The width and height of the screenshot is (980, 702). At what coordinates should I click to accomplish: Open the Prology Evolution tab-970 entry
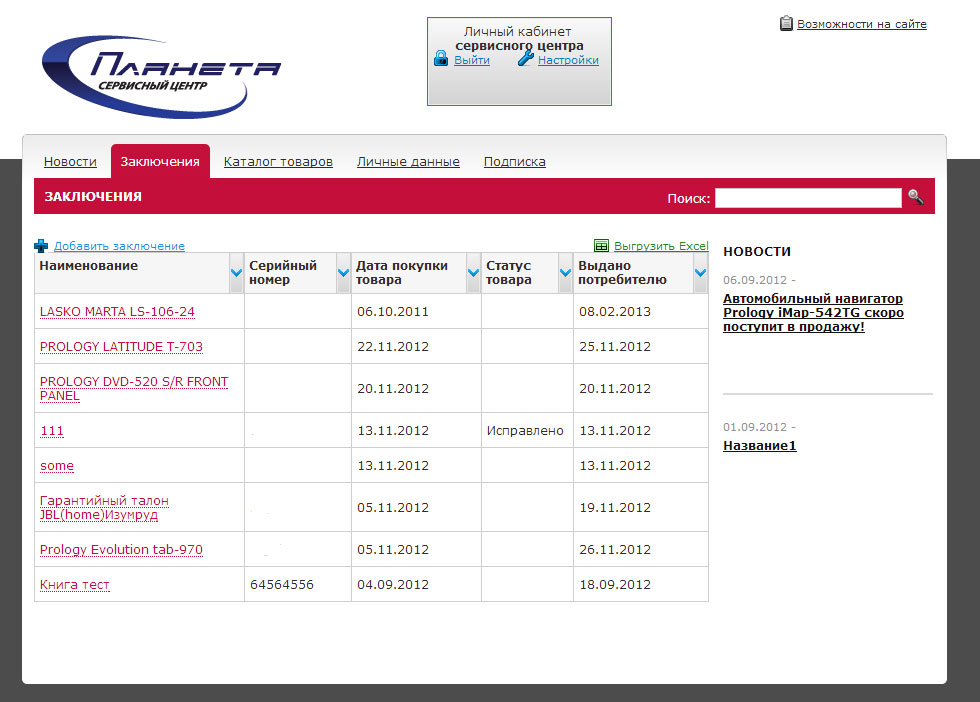pos(121,549)
